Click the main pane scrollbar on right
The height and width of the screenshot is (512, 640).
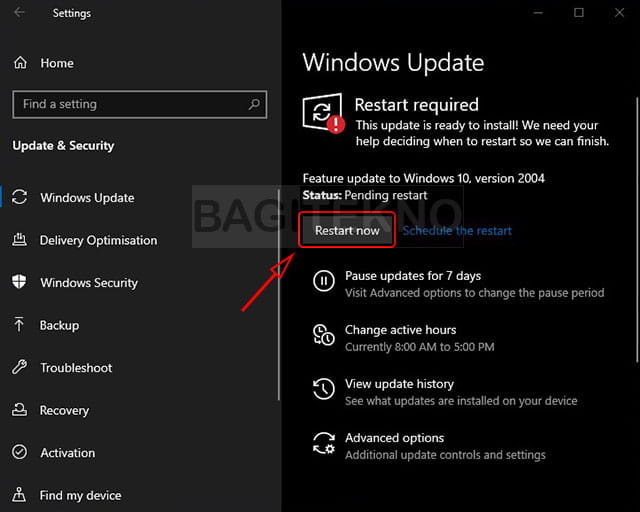[637, 229]
